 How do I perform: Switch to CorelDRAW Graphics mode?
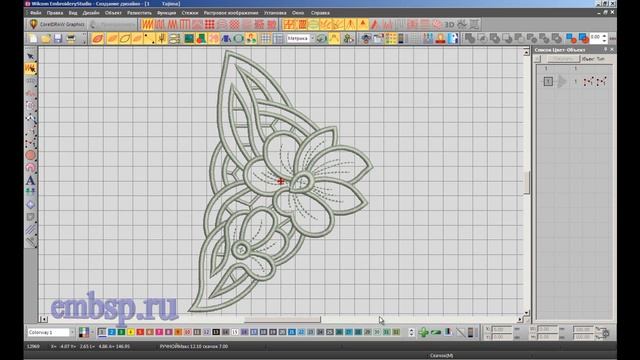coord(57,24)
